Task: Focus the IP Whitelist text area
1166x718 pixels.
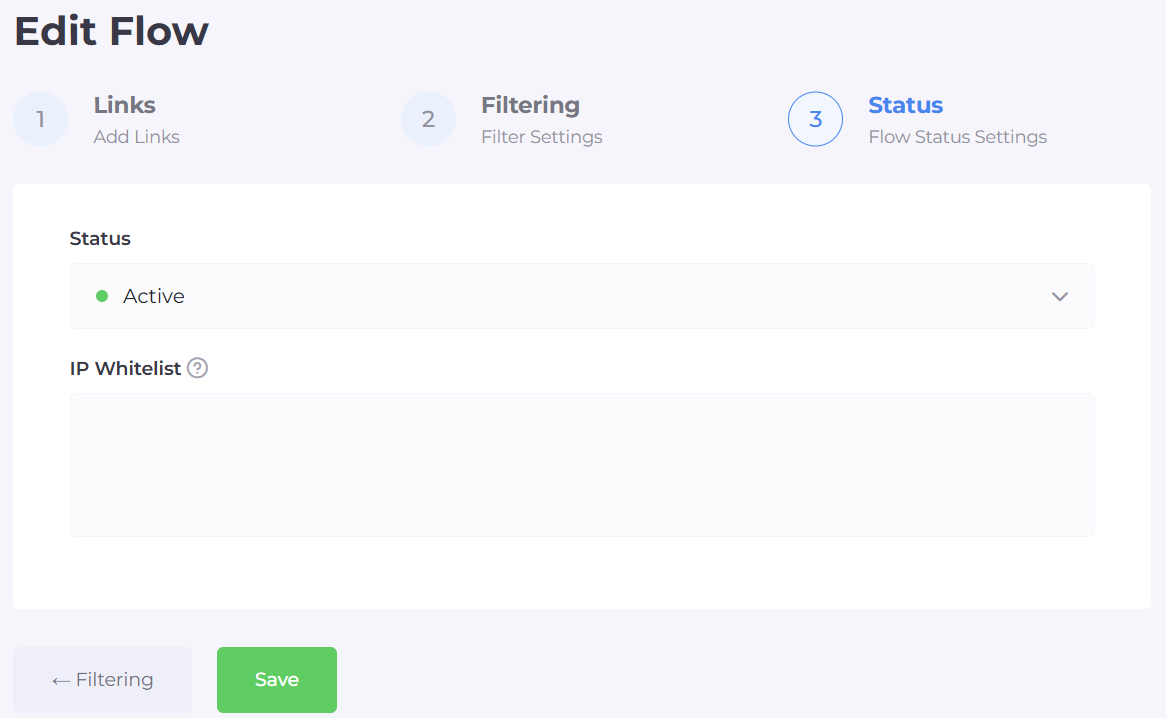Action: point(581,464)
